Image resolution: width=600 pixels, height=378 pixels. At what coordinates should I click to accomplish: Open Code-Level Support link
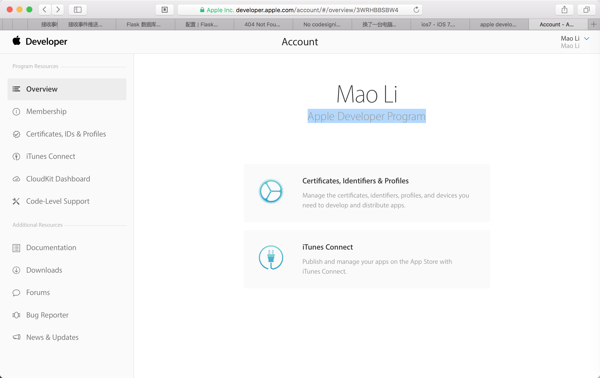57,201
